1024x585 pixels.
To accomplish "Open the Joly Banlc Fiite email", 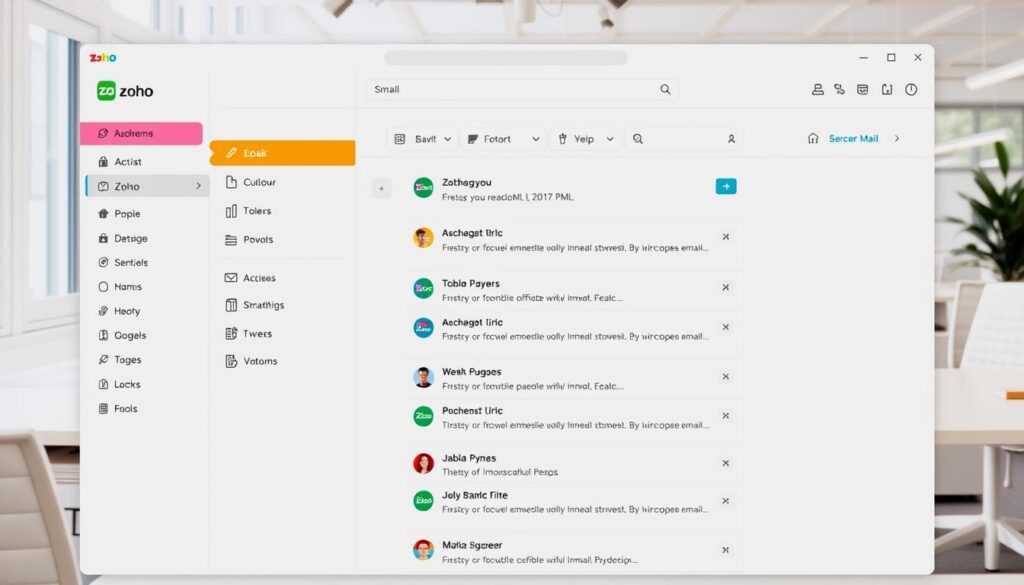I will click(x=575, y=501).
